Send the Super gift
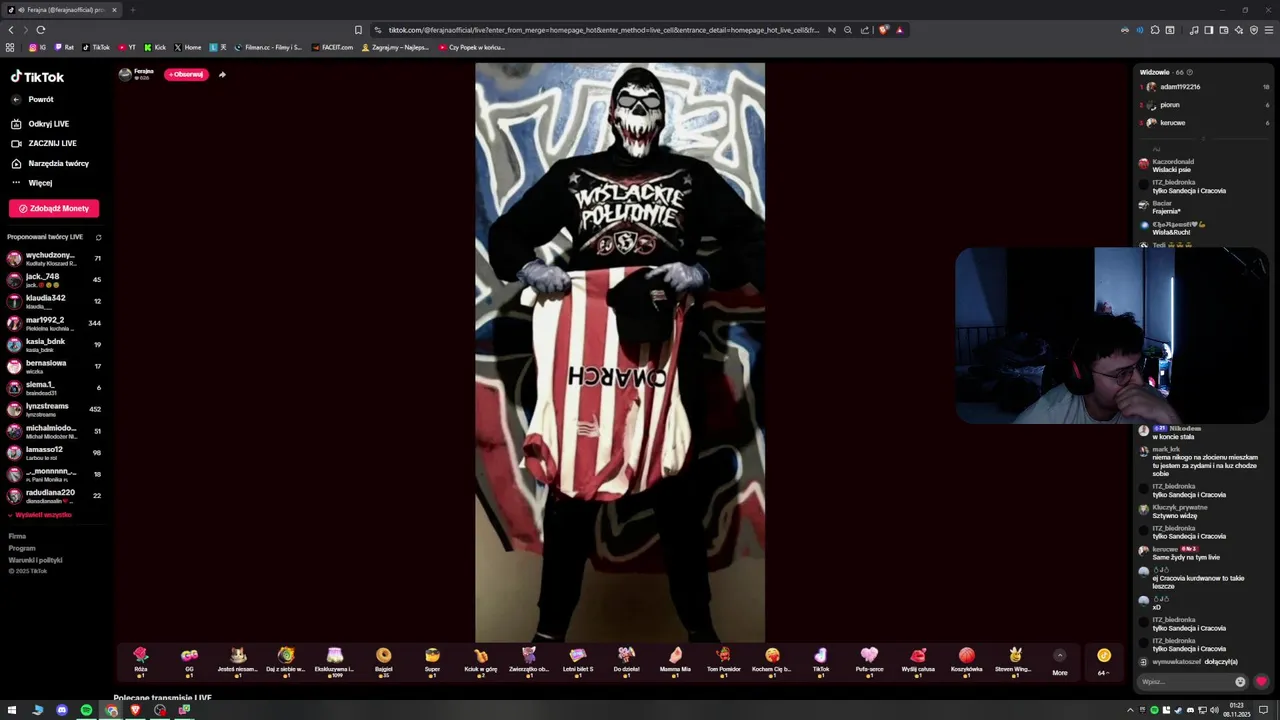 pos(432,661)
